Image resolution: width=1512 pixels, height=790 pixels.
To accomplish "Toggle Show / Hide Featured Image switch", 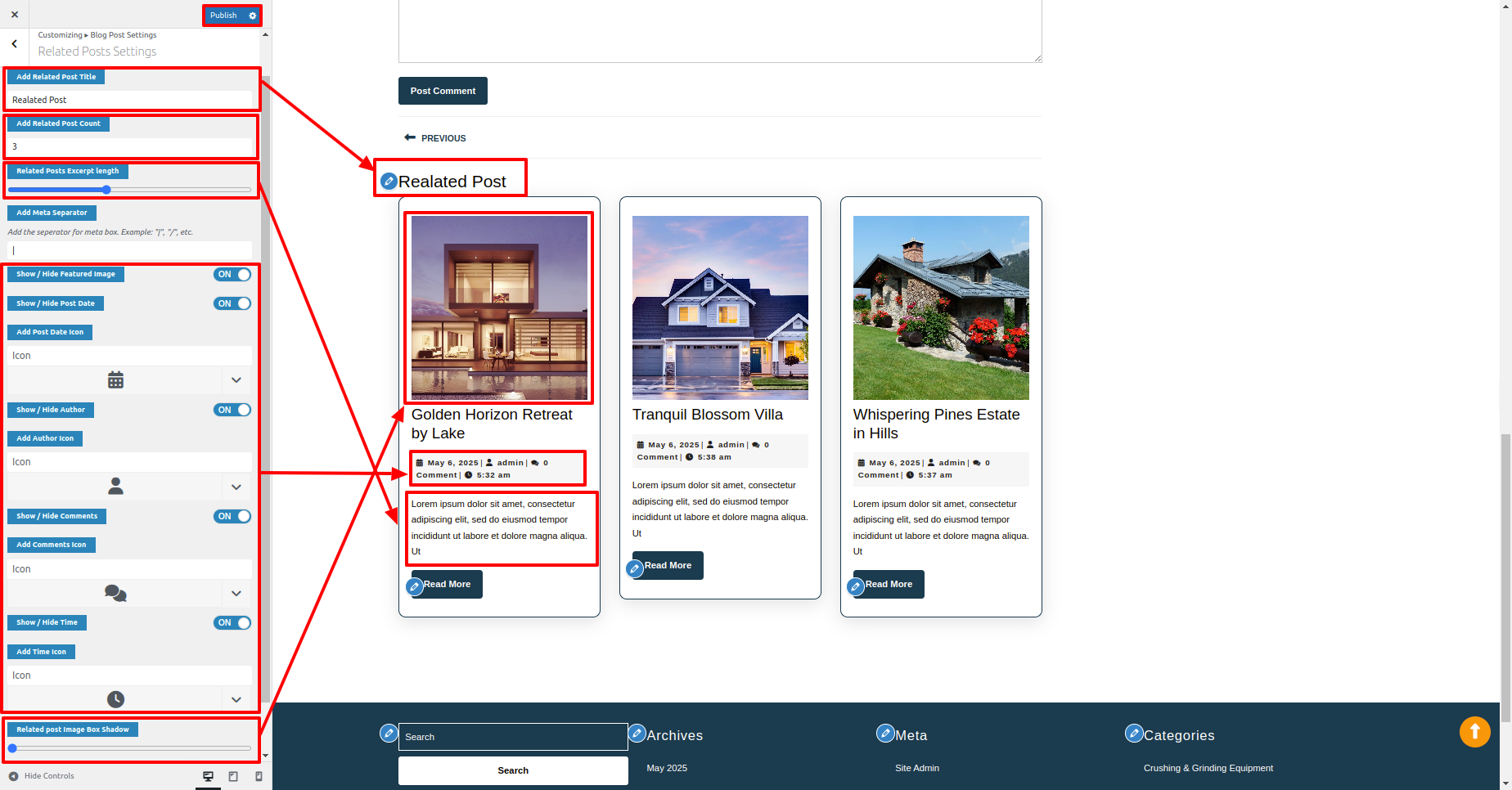I will tap(232, 275).
